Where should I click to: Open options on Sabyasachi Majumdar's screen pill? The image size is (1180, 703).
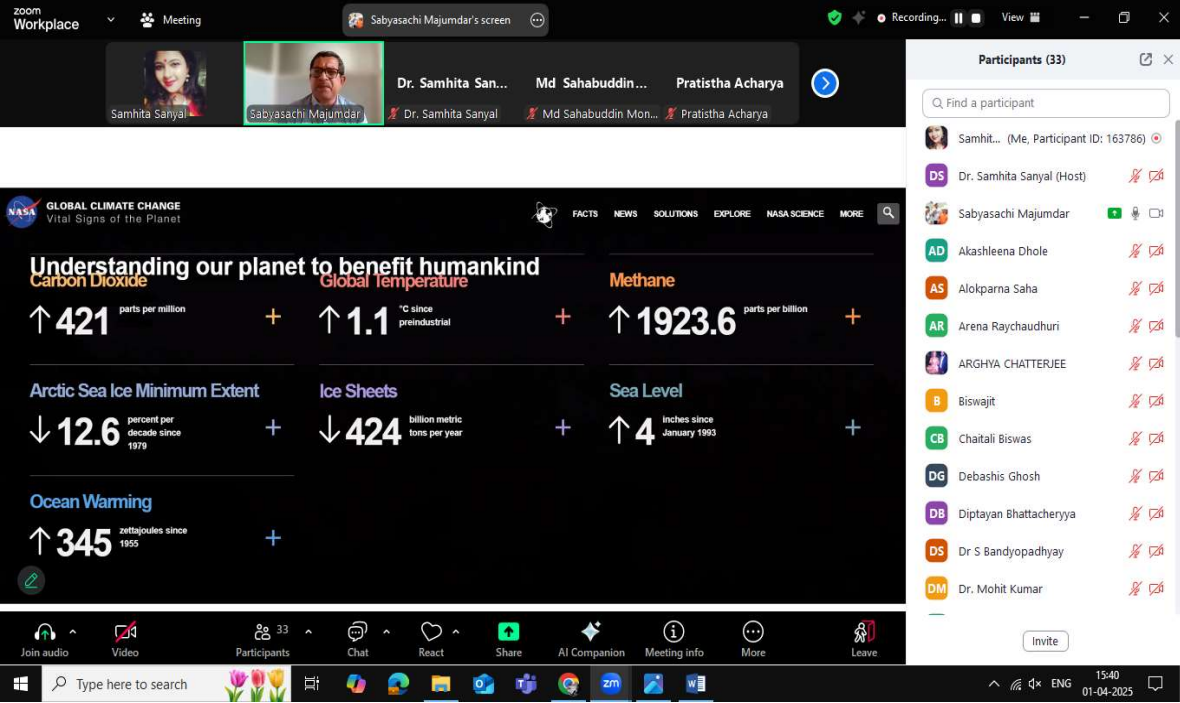pos(537,20)
